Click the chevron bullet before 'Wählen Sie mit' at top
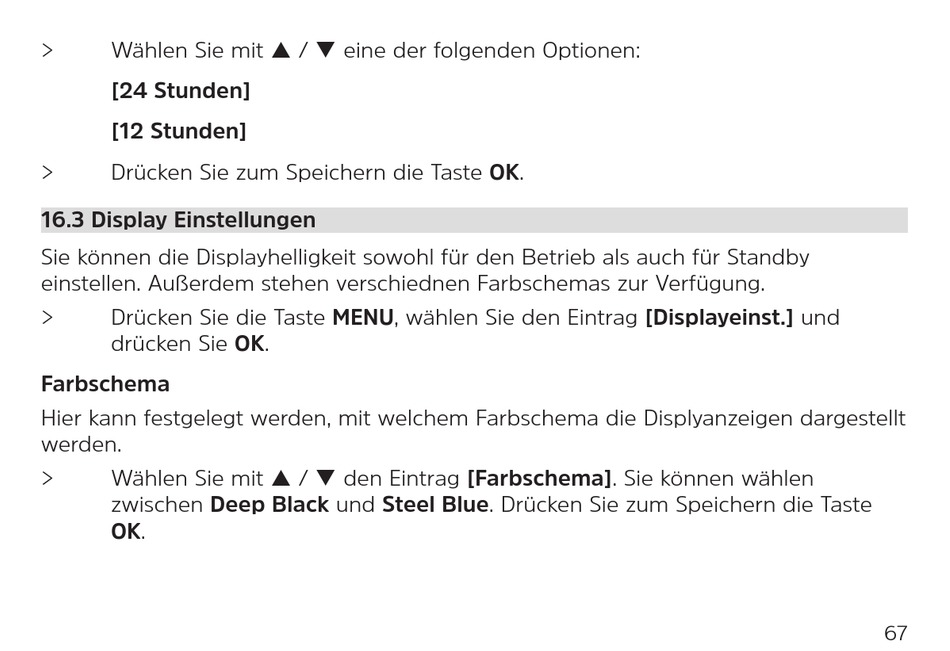Viewport: 950px width, 651px height. tap(47, 50)
